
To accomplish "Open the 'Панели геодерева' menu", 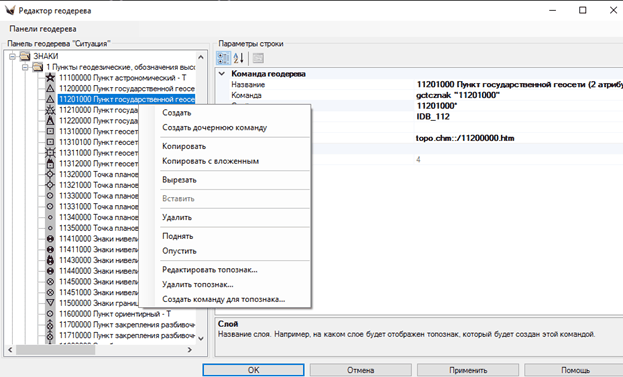I will pos(43,29).
